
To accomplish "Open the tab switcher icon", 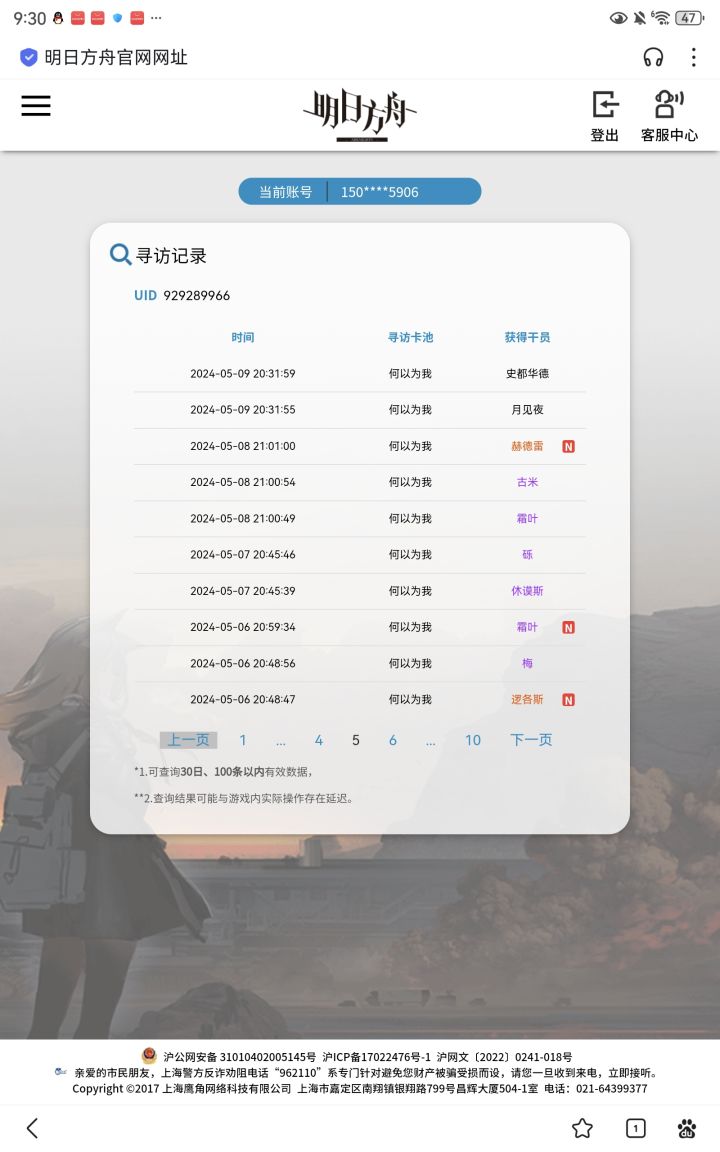I will coord(636,1128).
